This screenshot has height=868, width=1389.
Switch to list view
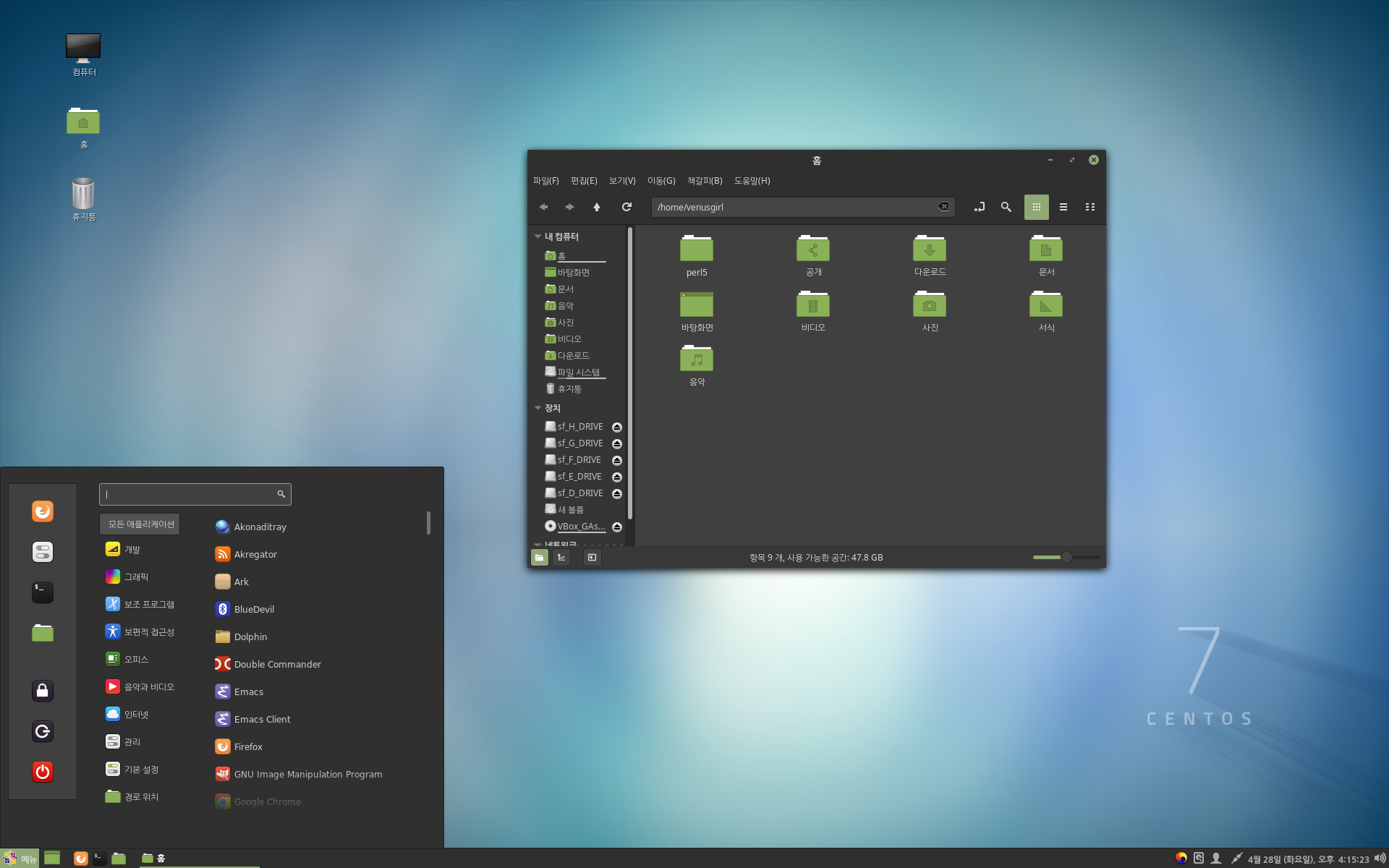click(x=1063, y=207)
